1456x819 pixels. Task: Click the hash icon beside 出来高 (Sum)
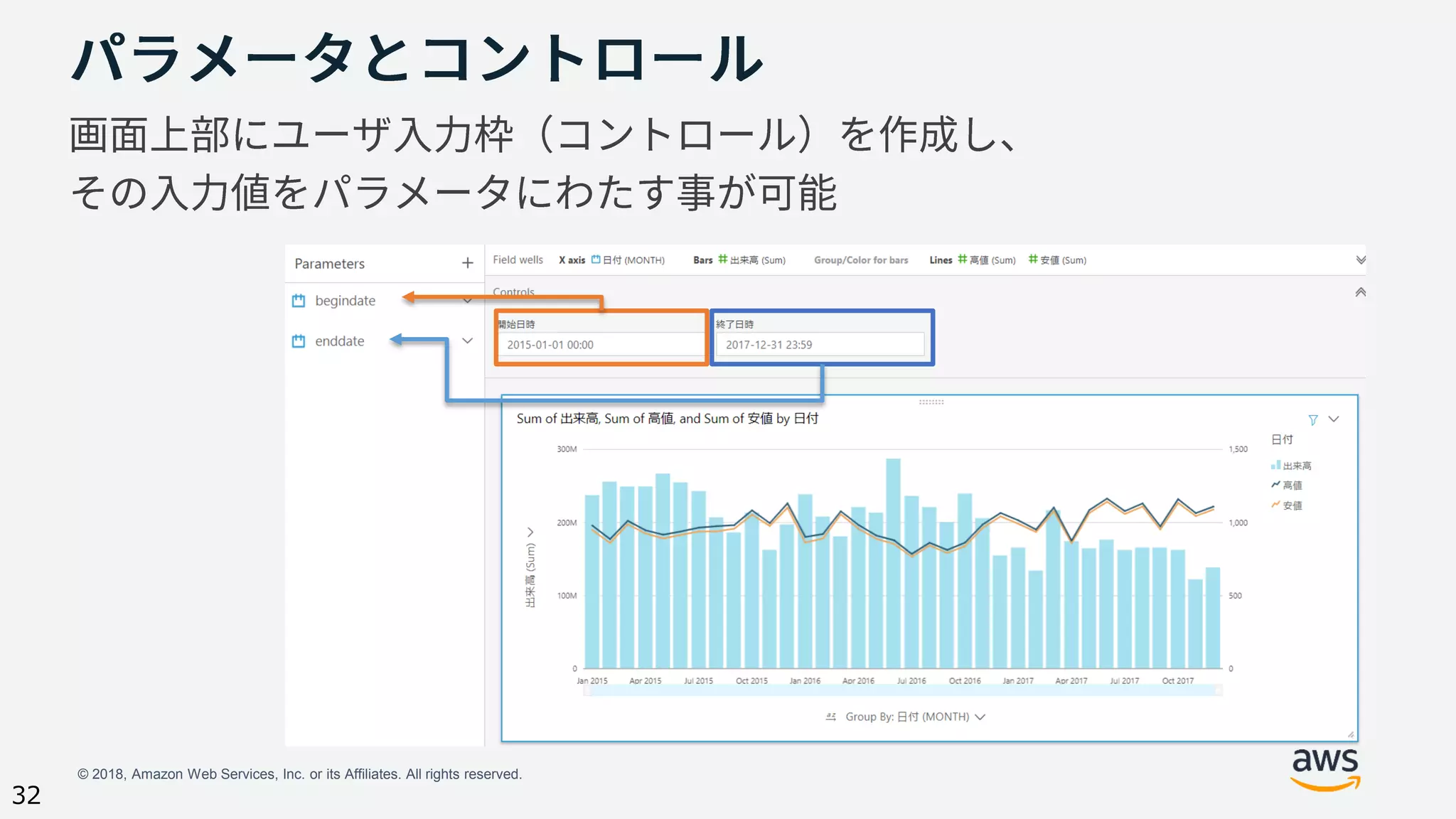tap(722, 259)
